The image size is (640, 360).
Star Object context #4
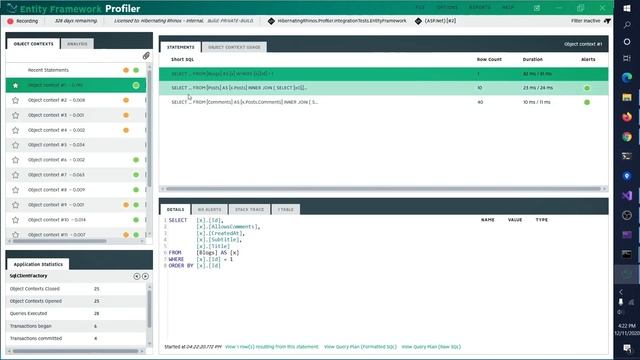click(x=16, y=130)
